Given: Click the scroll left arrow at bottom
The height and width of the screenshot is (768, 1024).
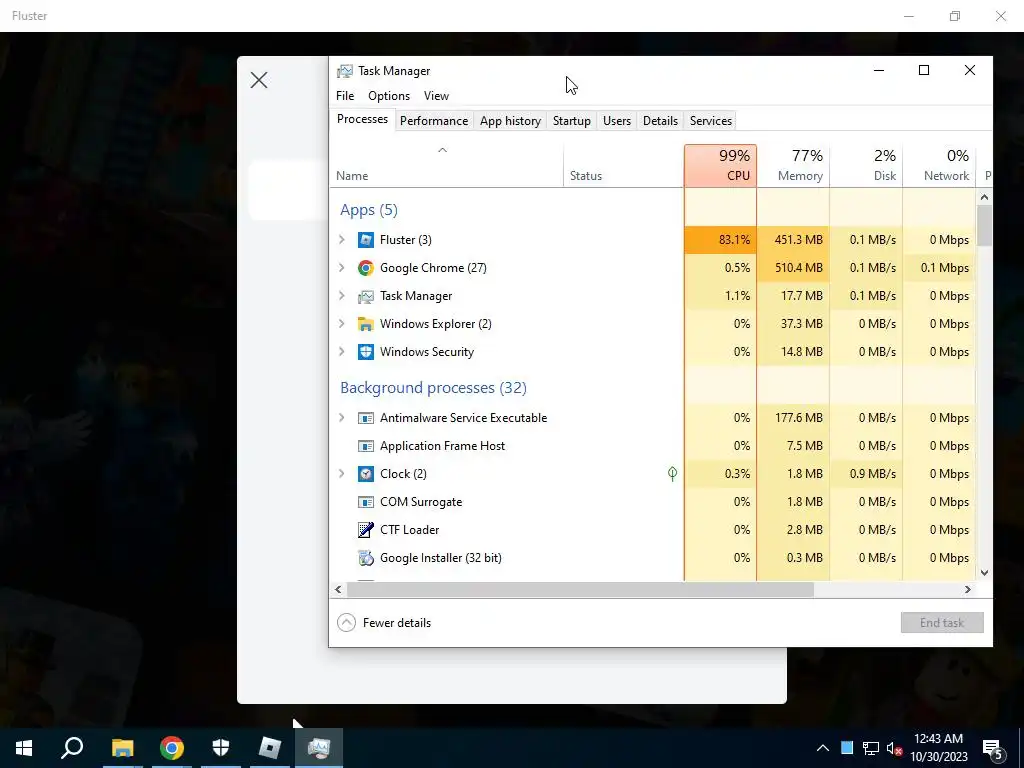Looking at the screenshot, I should [x=338, y=590].
